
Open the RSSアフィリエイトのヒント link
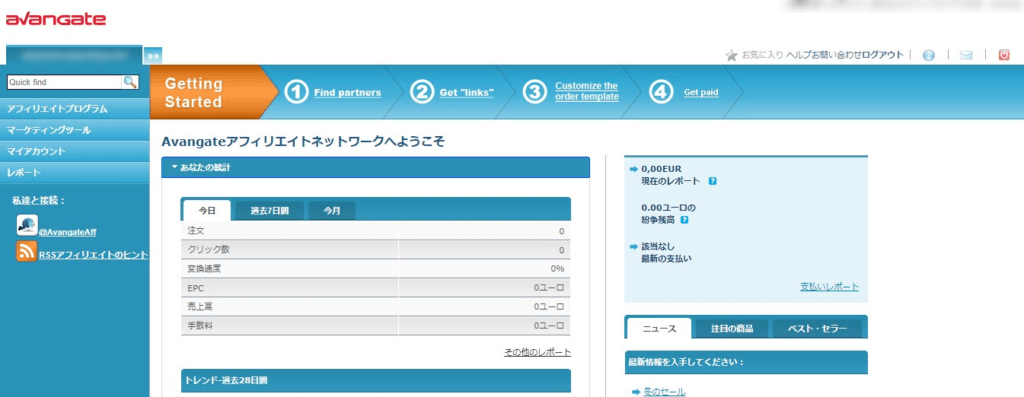coord(93,255)
